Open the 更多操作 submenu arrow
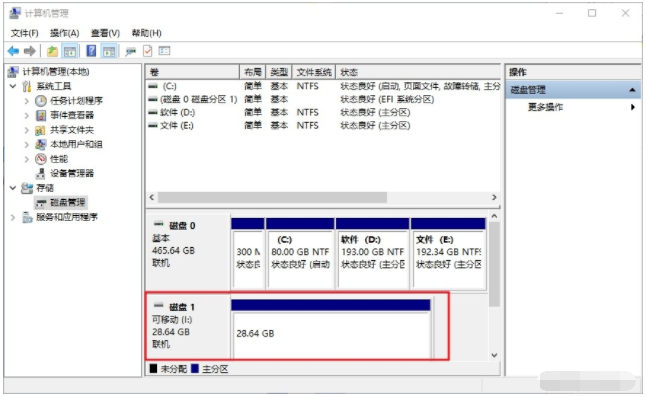This screenshot has height=397, width=646. [x=633, y=107]
